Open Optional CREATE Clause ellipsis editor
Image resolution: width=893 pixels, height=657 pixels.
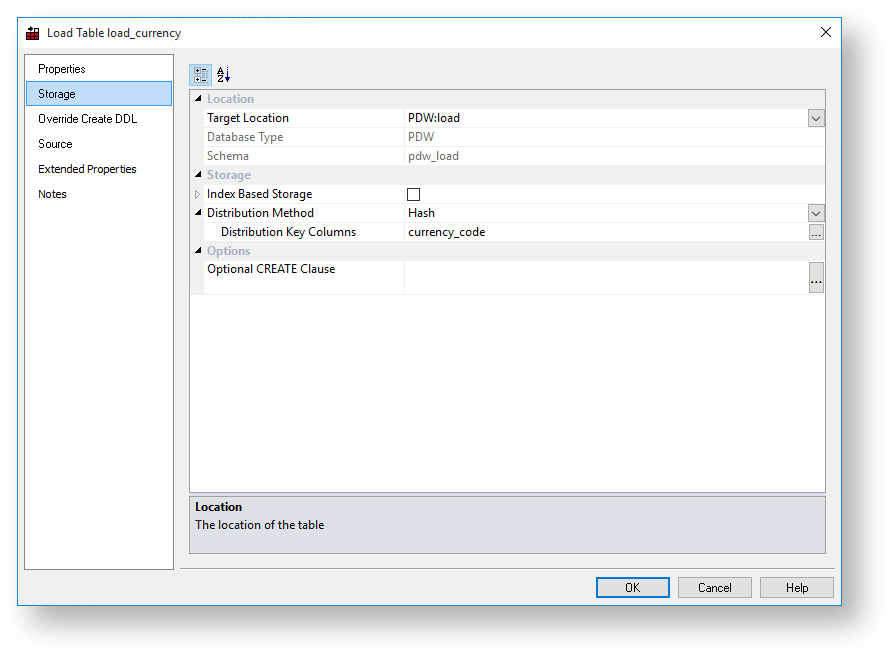click(816, 277)
